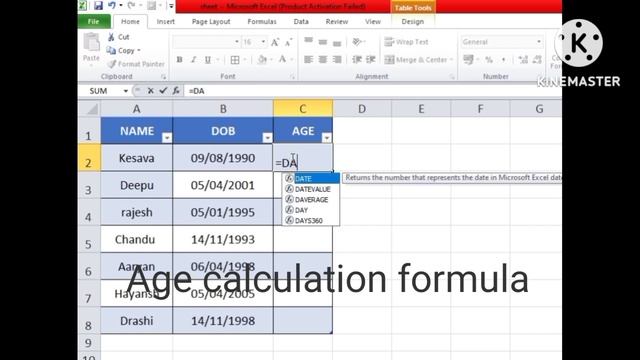The image size is (640, 360).
Task: Click the Insert Function fx icon
Action: [176, 91]
